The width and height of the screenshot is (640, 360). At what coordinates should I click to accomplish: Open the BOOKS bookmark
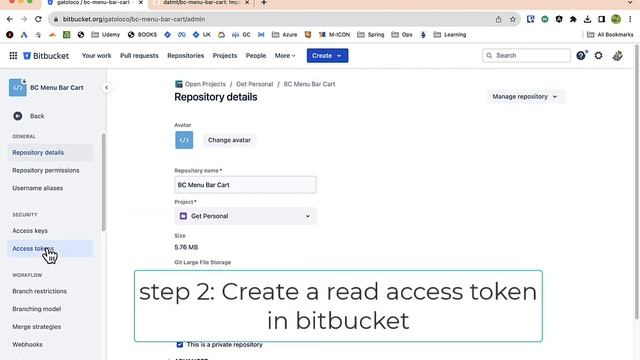[142, 35]
